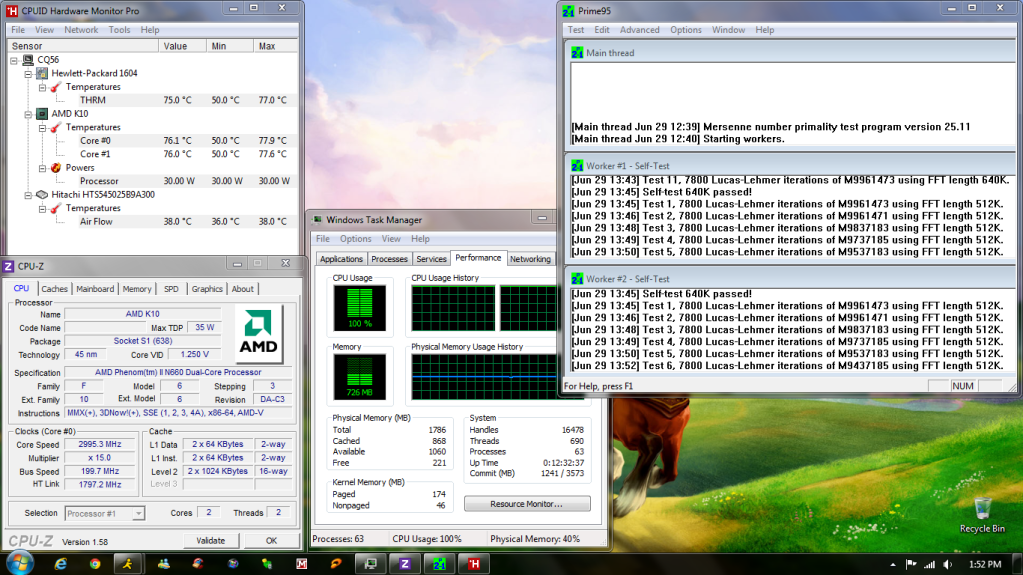Click the Memory 726 MB meter
Viewport: 1023px width, 575px height.
(359, 377)
